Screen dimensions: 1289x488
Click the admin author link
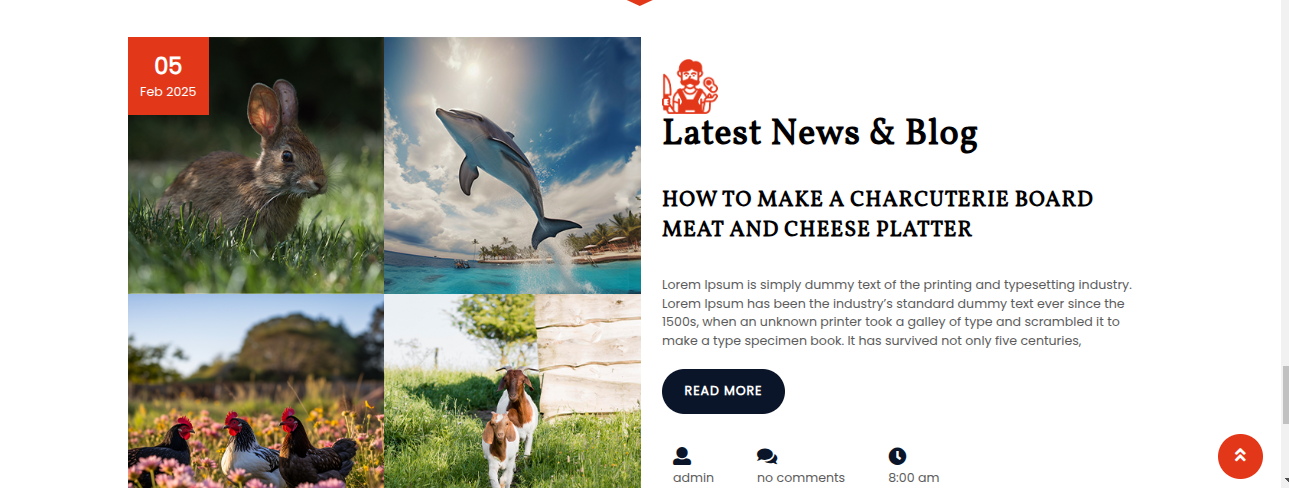coord(693,478)
